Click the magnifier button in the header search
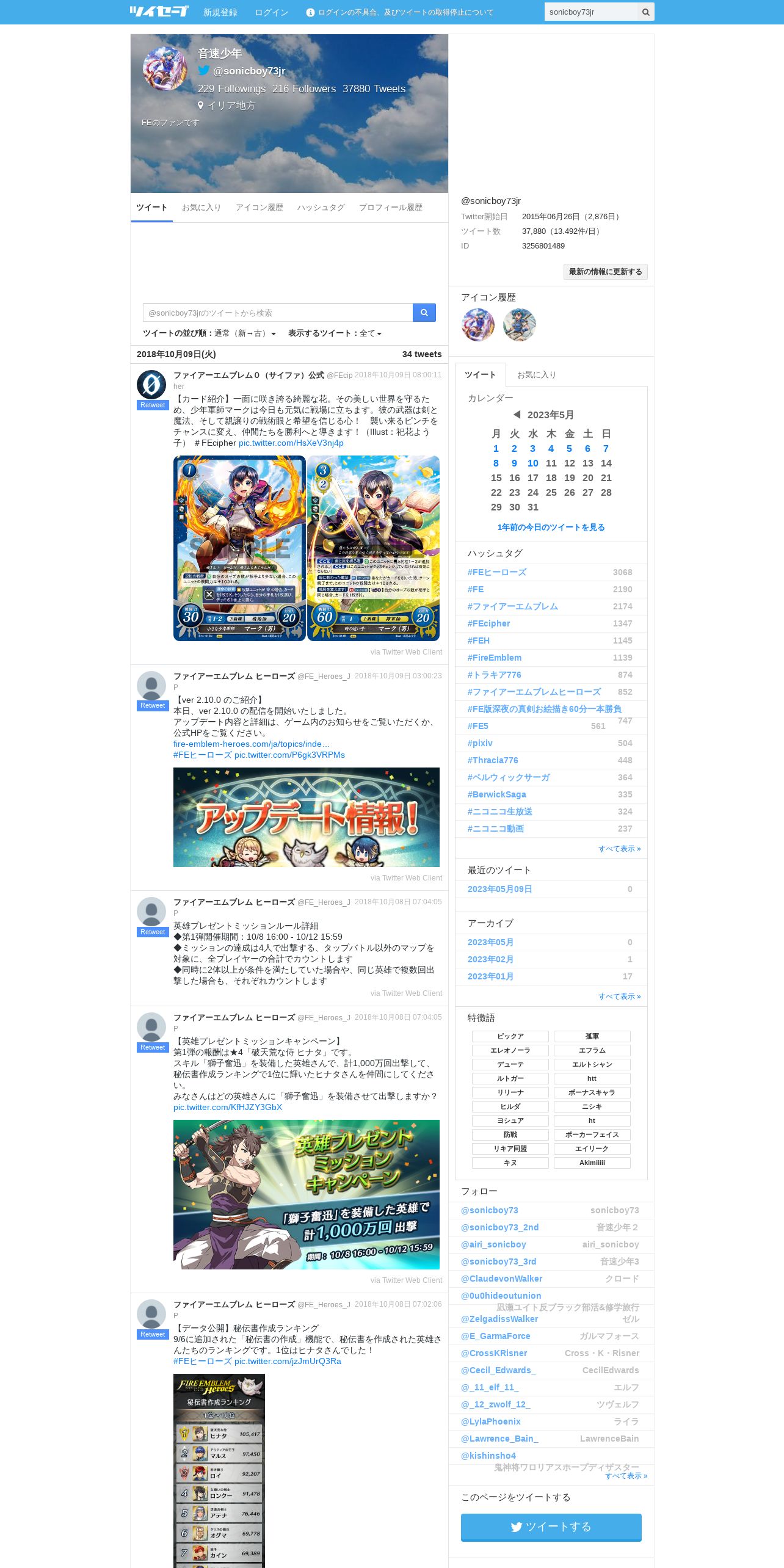The height and width of the screenshot is (1568, 784). tap(645, 12)
